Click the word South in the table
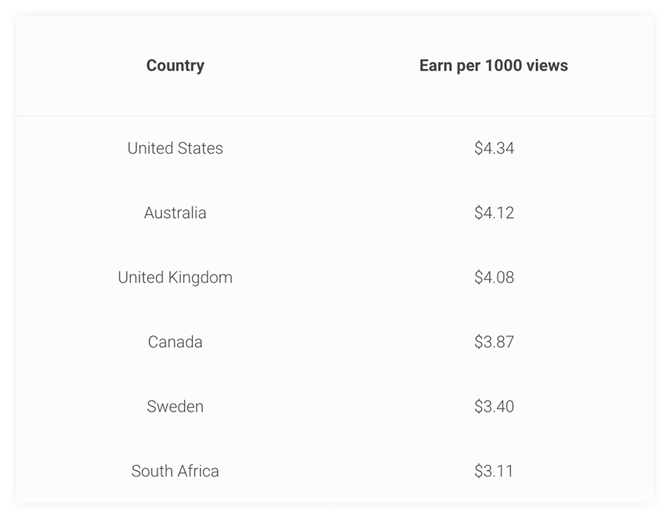 pyautogui.click(x=152, y=471)
